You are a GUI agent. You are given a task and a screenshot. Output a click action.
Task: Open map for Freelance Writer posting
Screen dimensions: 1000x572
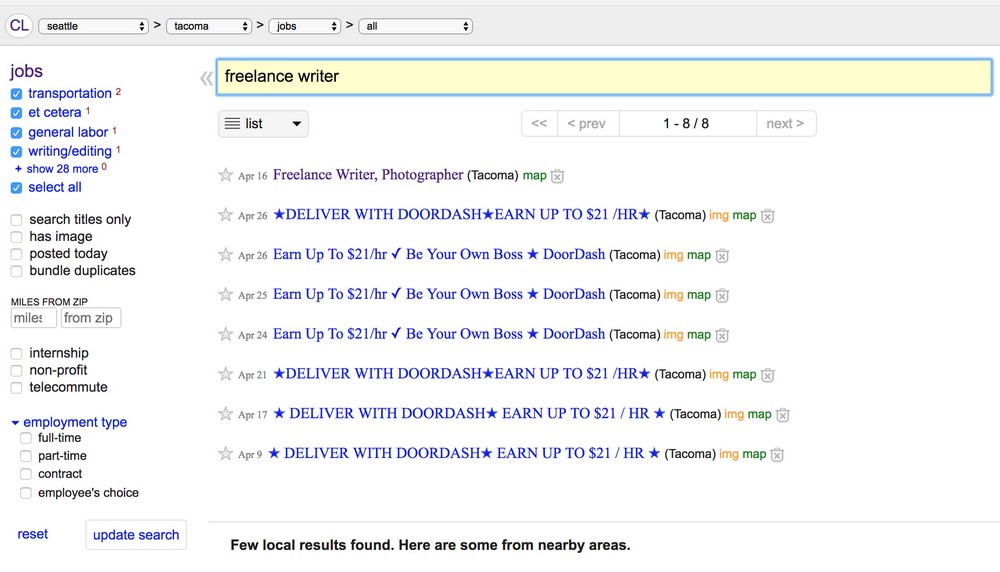point(534,175)
